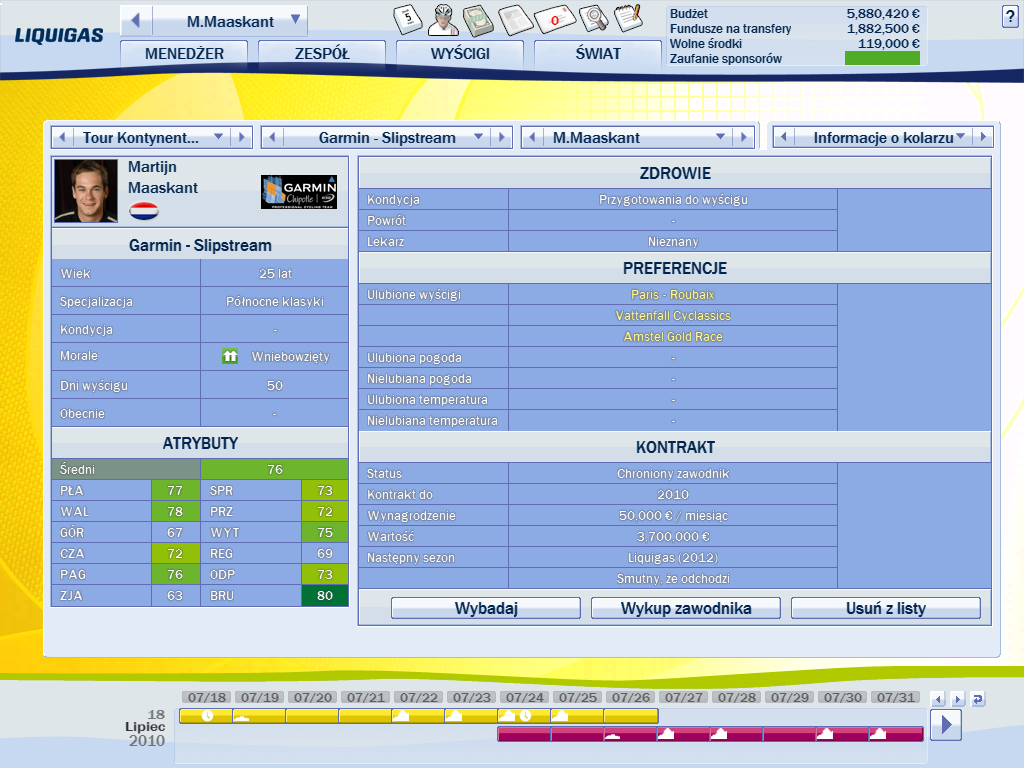The image size is (1024, 768).
Task: Open the ZESPÓŁ menu tab
Action: (x=322, y=54)
